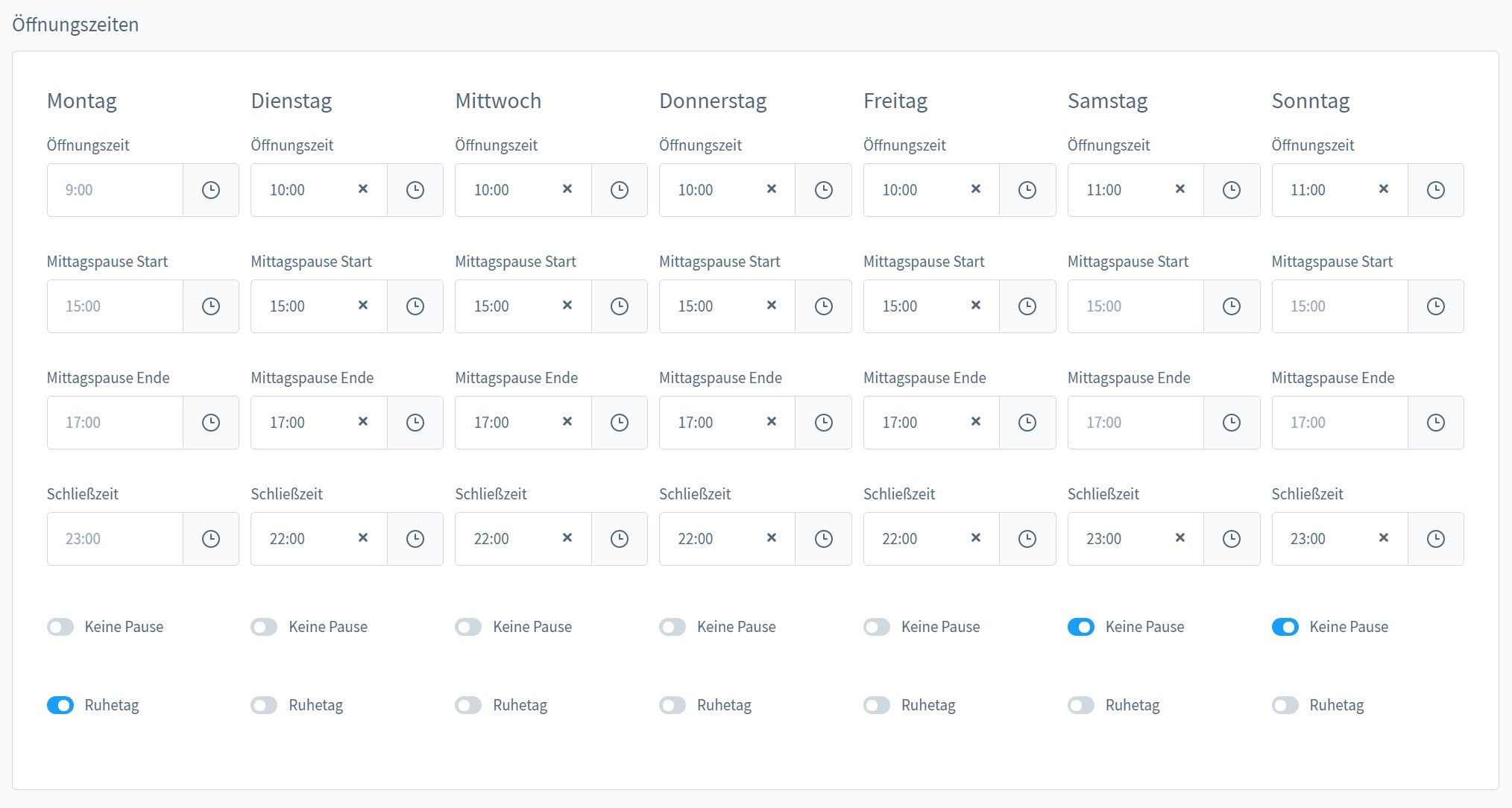Toggle Keine Pause for Mittwoch

point(468,627)
